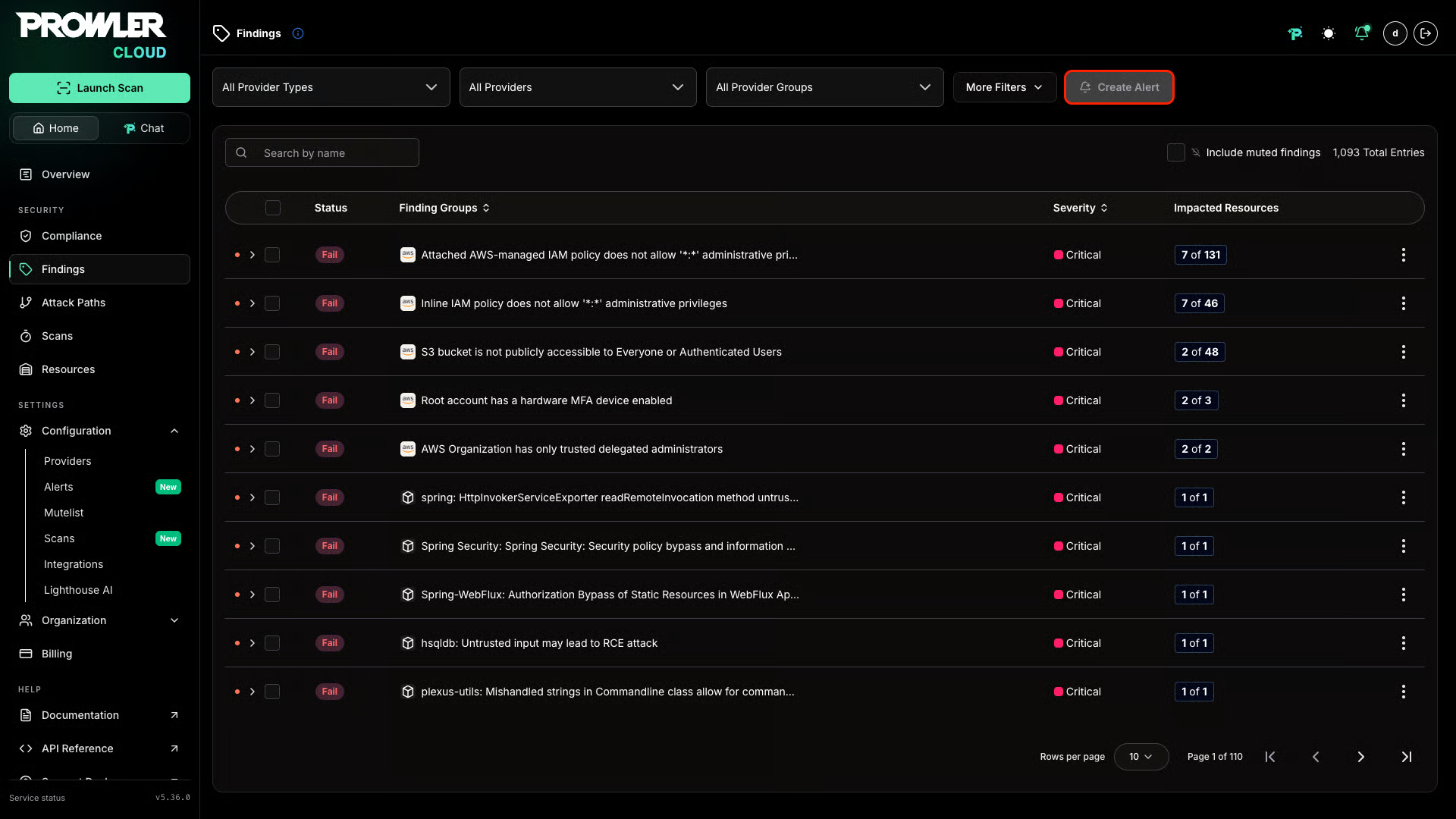Click the sign out icon

coord(1426,33)
